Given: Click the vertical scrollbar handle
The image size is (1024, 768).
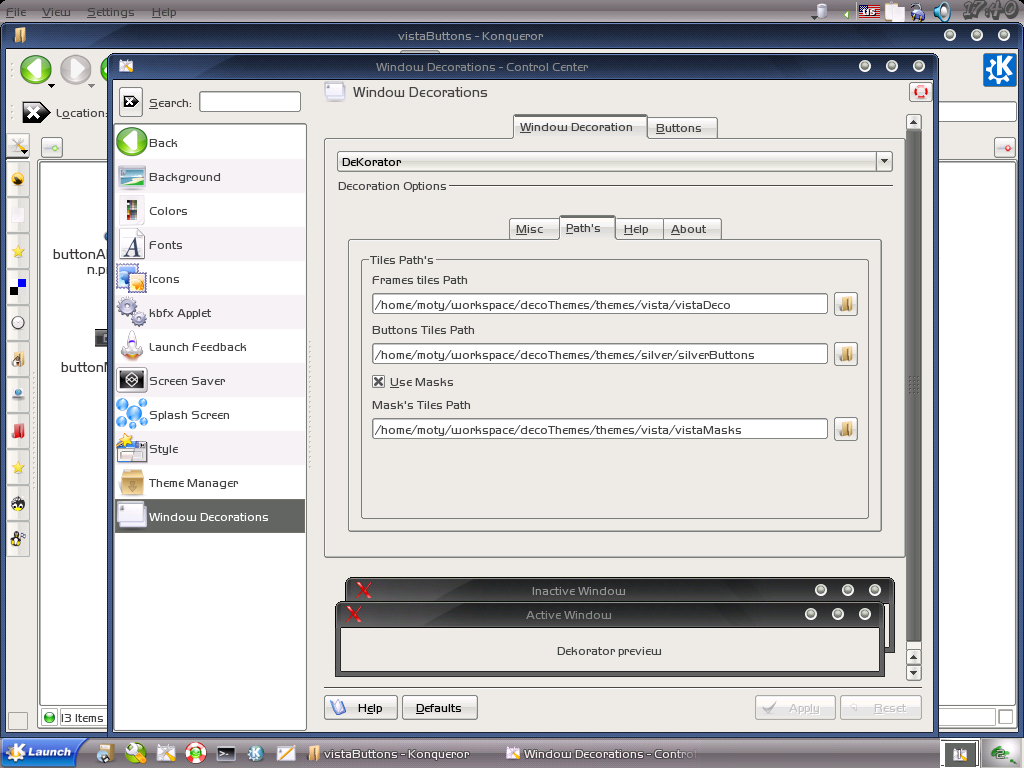Looking at the screenshot, I should point(914,385).
